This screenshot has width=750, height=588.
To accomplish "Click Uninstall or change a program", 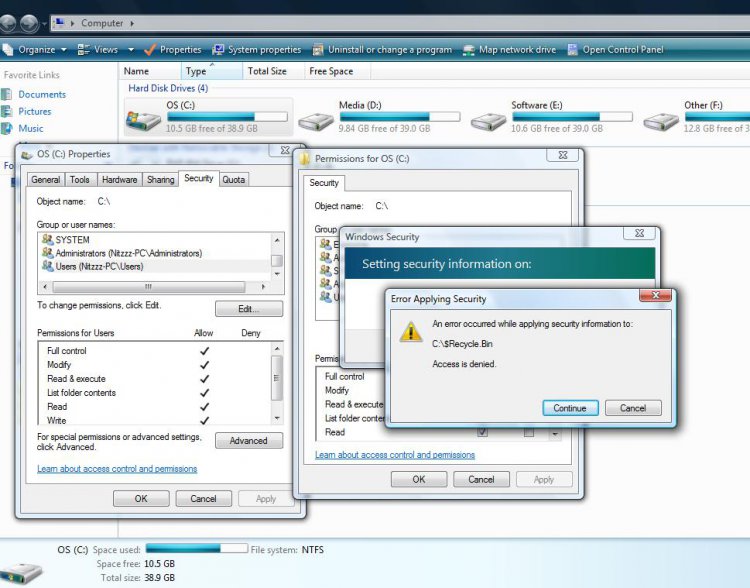I will click(x=382, y=49).
